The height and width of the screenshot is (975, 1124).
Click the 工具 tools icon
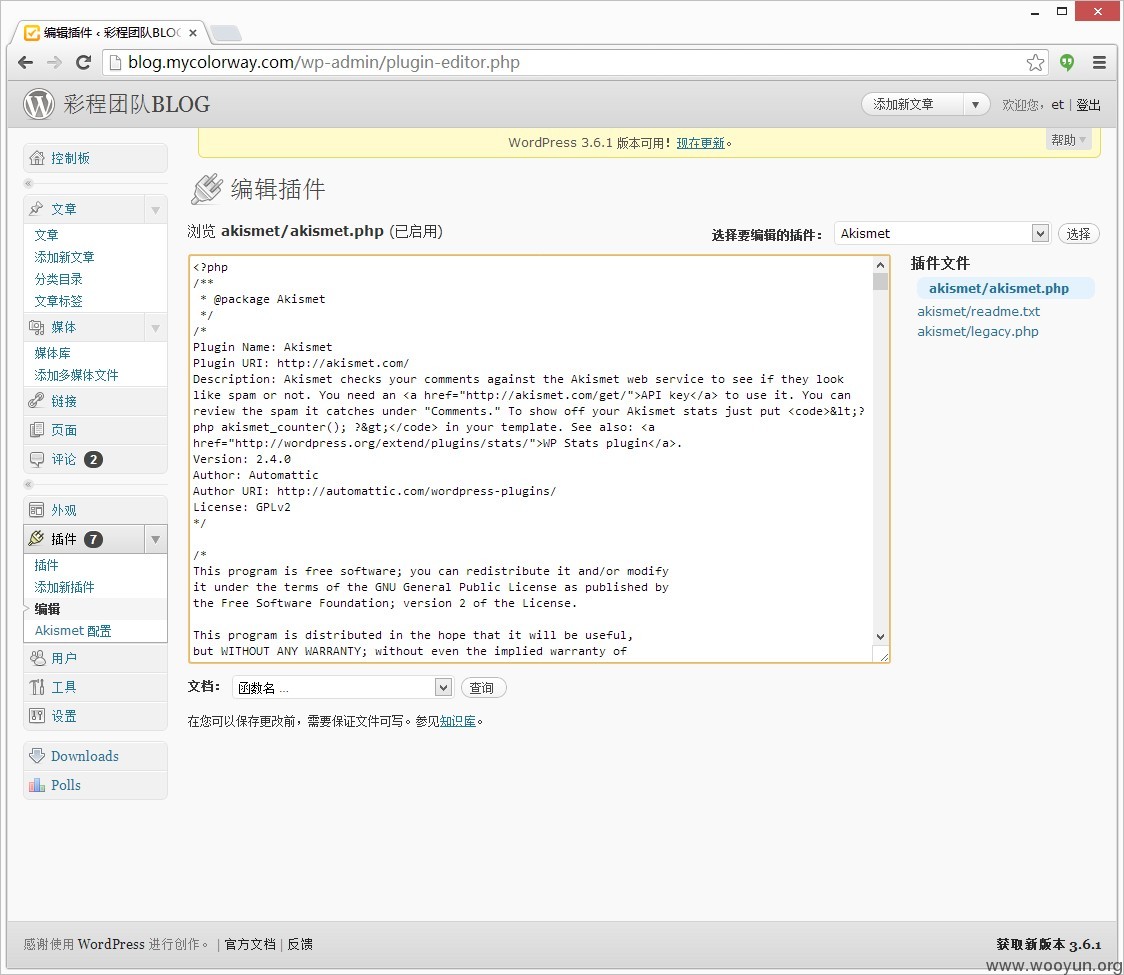coord(37,687)
